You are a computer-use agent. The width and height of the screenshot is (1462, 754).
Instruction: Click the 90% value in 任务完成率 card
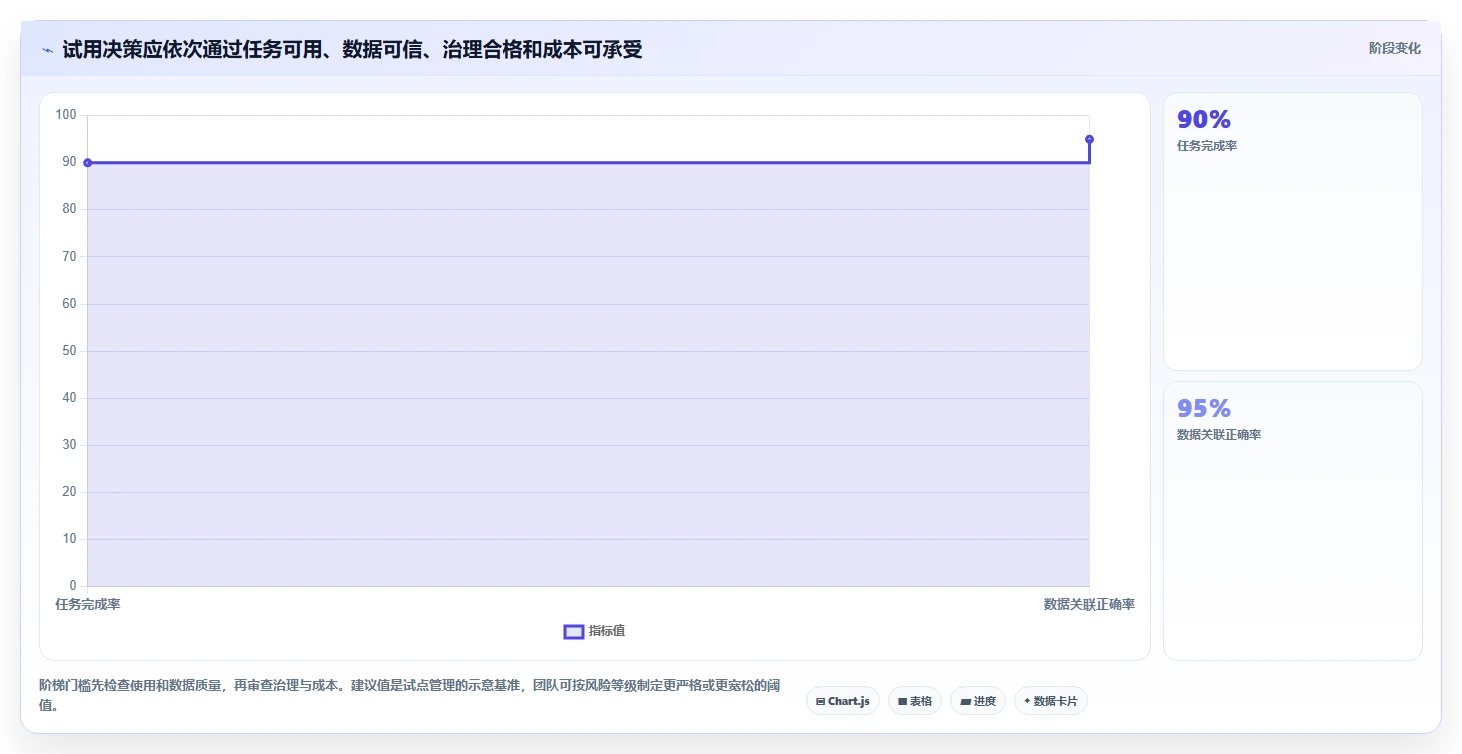(x=1204, y=119)
